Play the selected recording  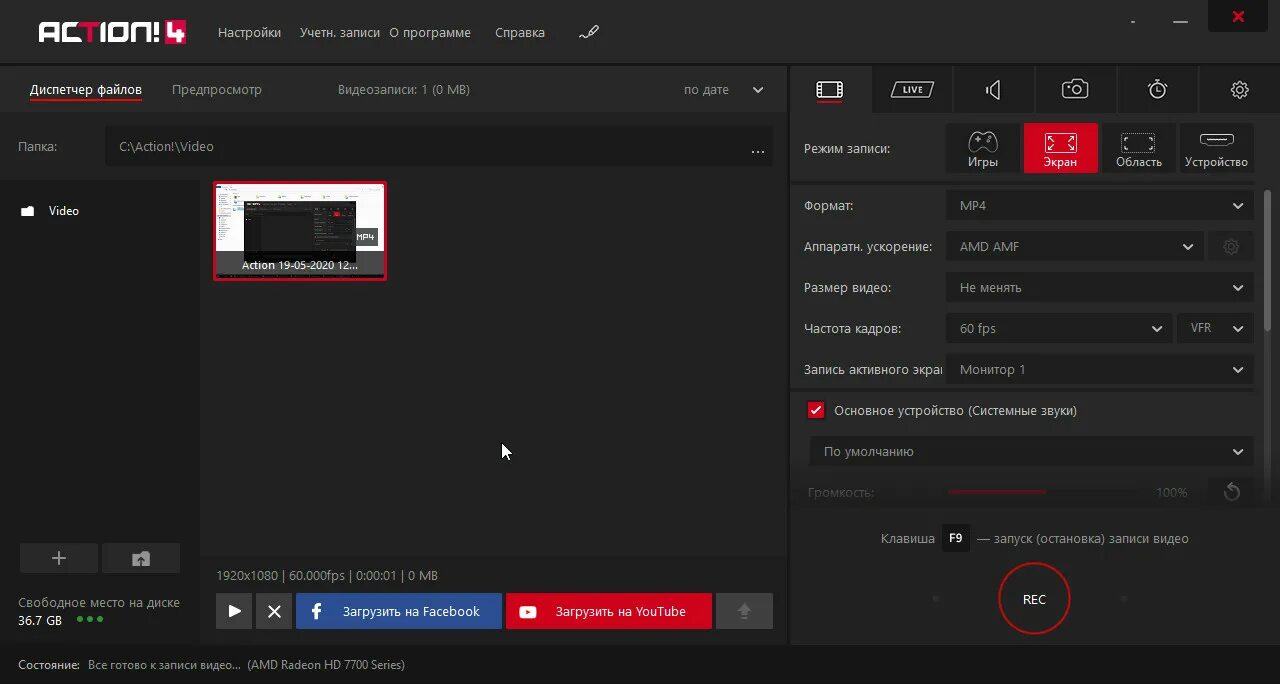[234, 611]
